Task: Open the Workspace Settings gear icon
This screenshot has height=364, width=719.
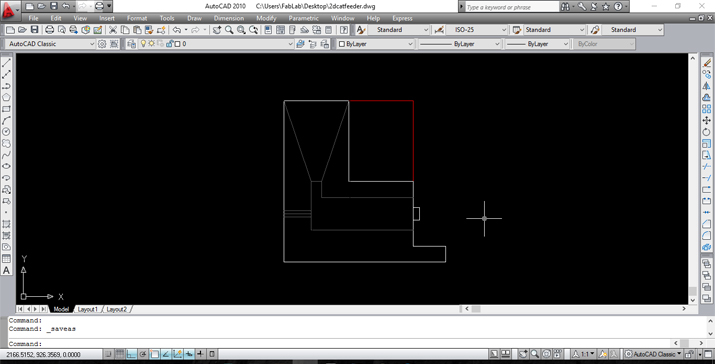Action: click(x=102, y=44)
